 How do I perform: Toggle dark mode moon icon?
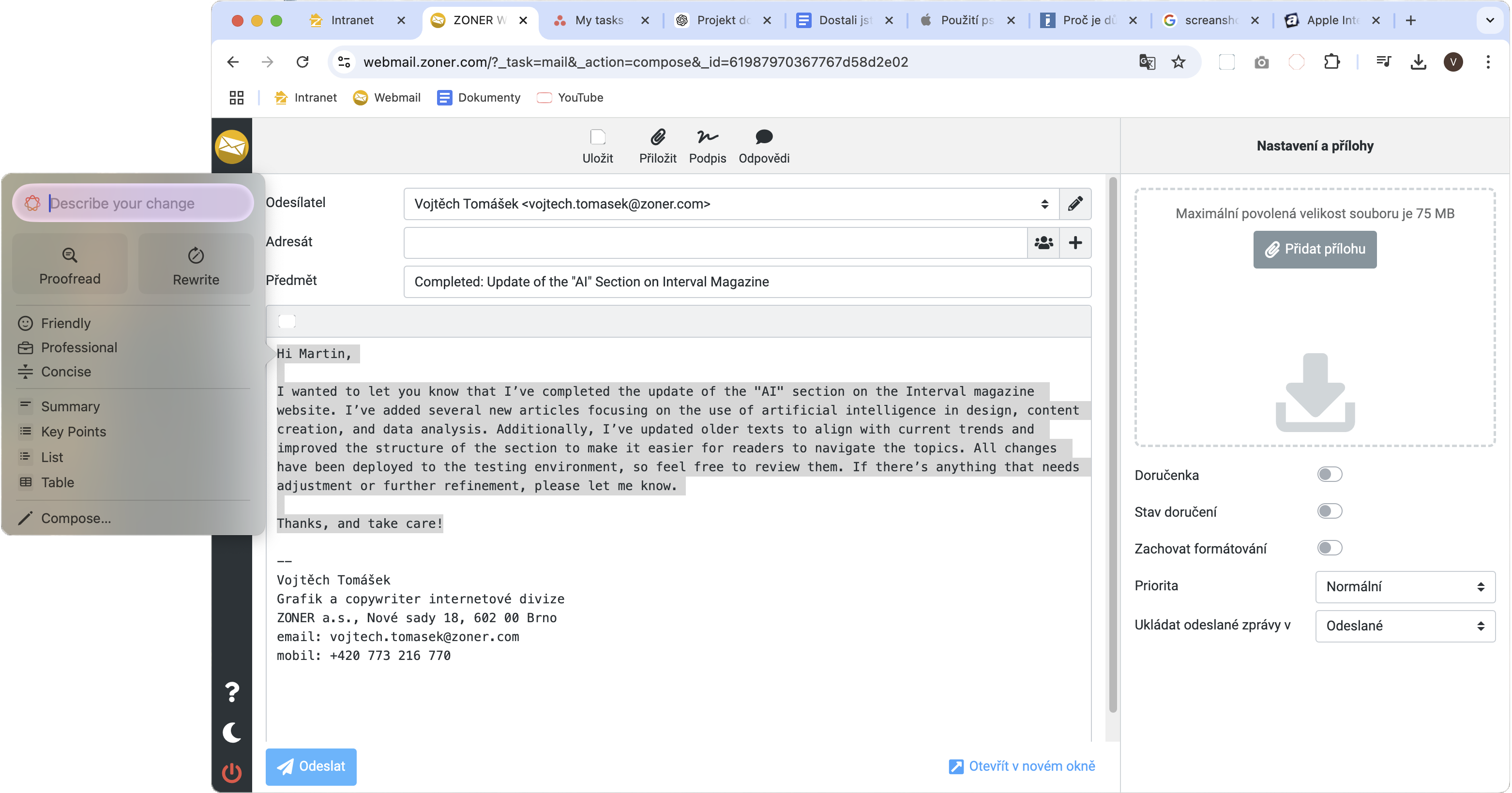pyautogui.click(x=232, y=732)
